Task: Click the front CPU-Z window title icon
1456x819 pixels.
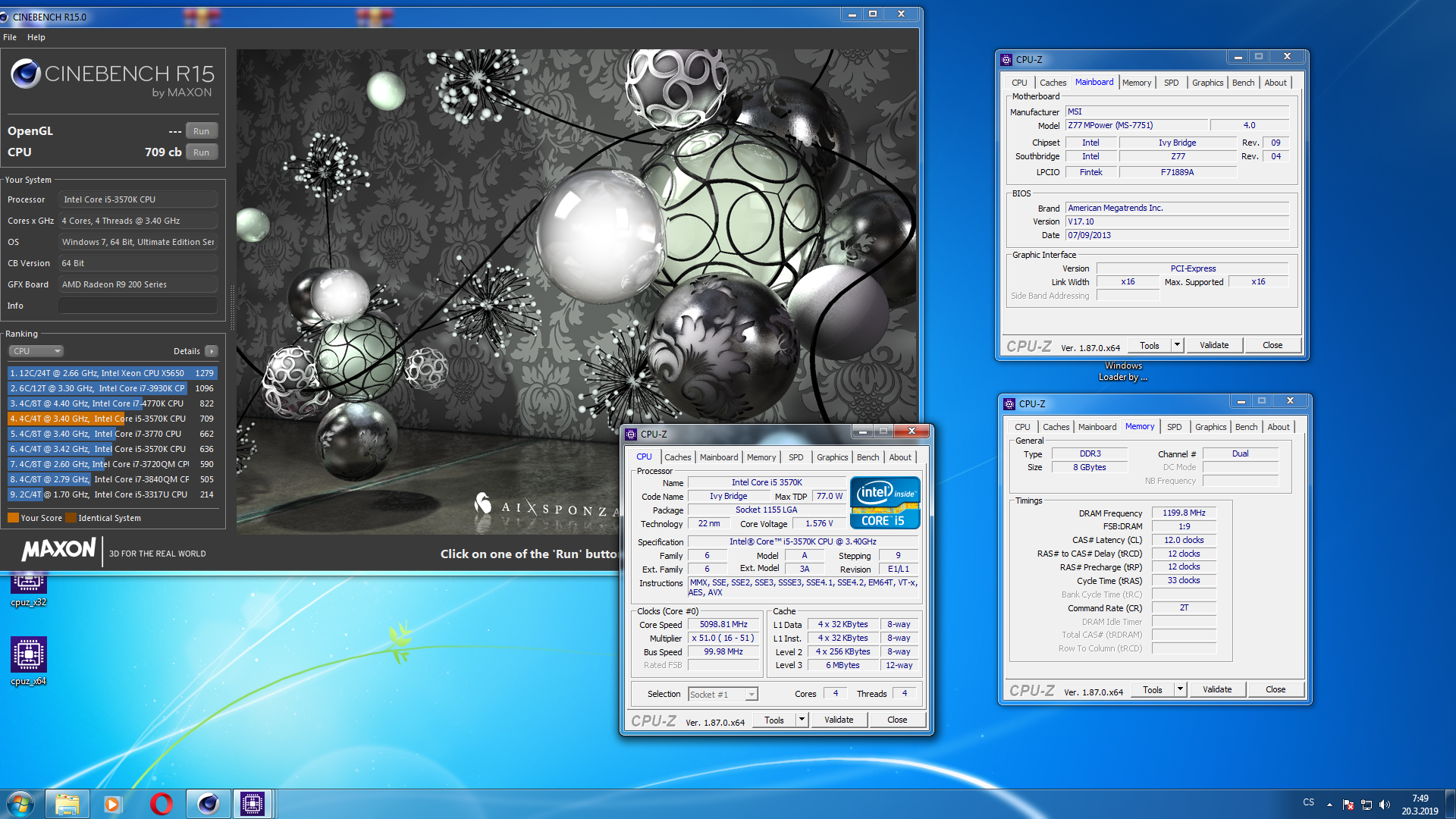Action: click(631, 435)
